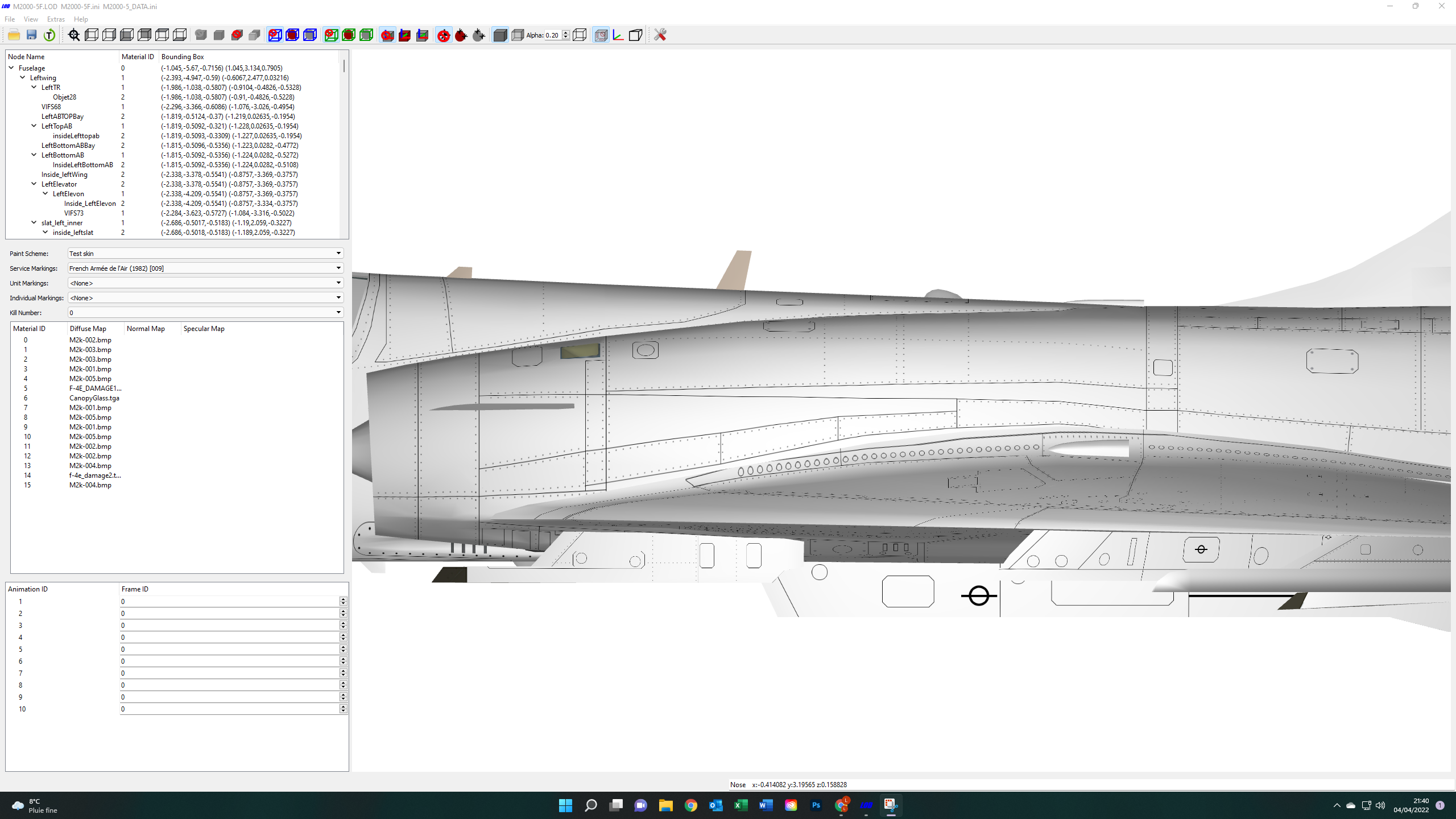Open the Paint Scheme dropdown
The width and height of the screenshot is (1456, 819).
[x=205, y=253]
